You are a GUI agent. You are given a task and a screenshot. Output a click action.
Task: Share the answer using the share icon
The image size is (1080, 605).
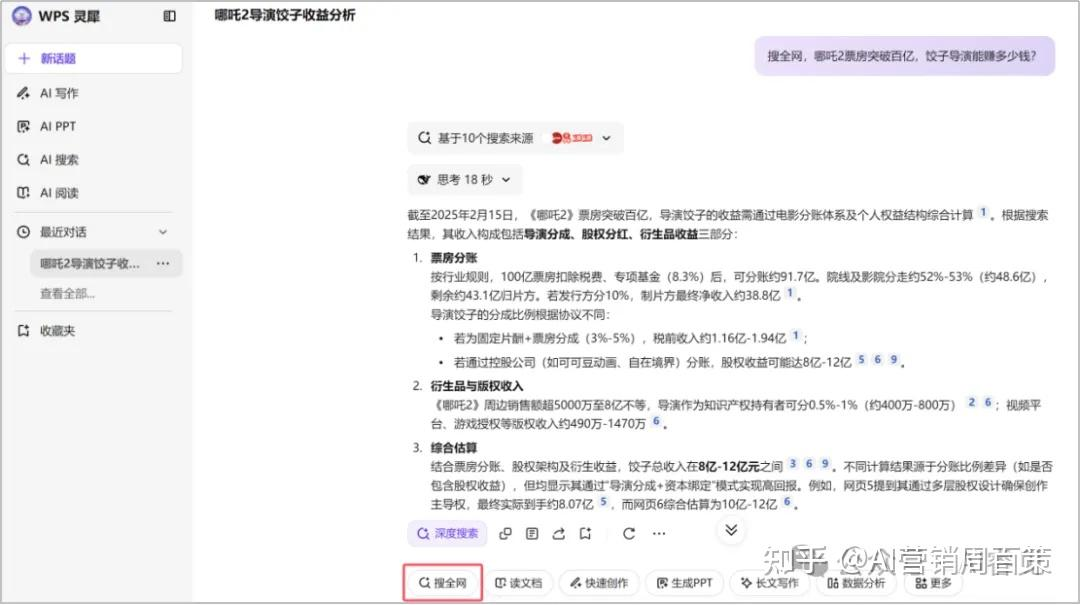(559, 533)
